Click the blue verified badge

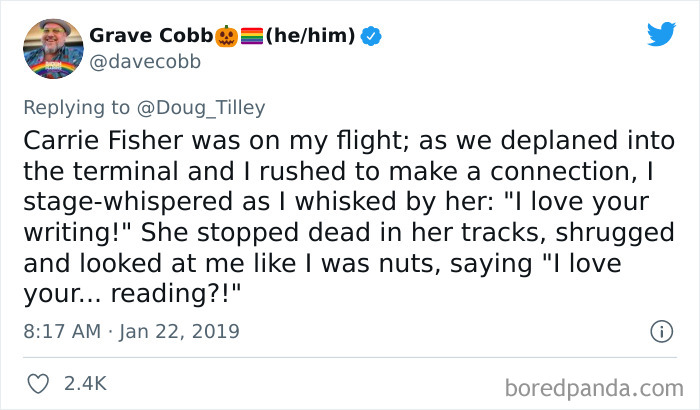tap(371, 38)
